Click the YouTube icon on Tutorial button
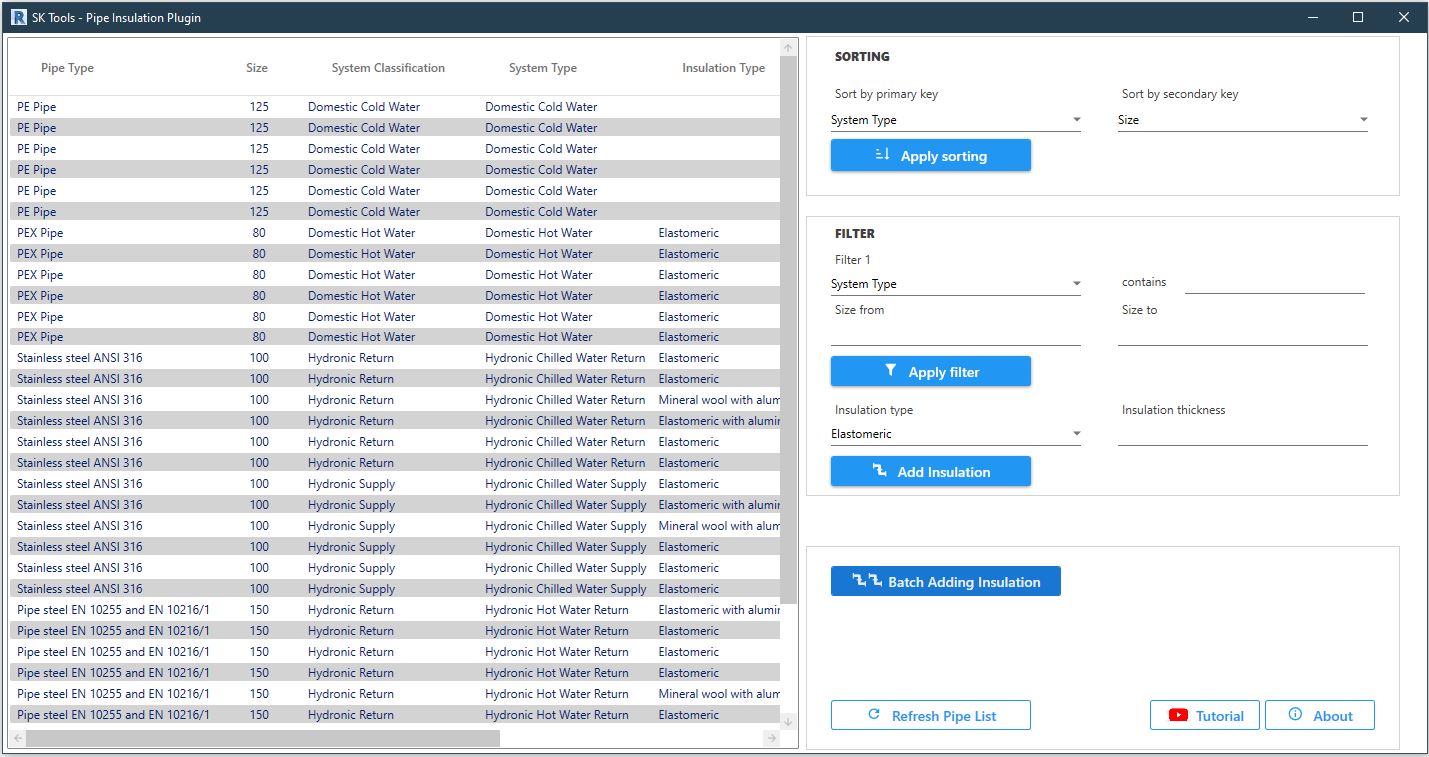 click(1181, 714)
